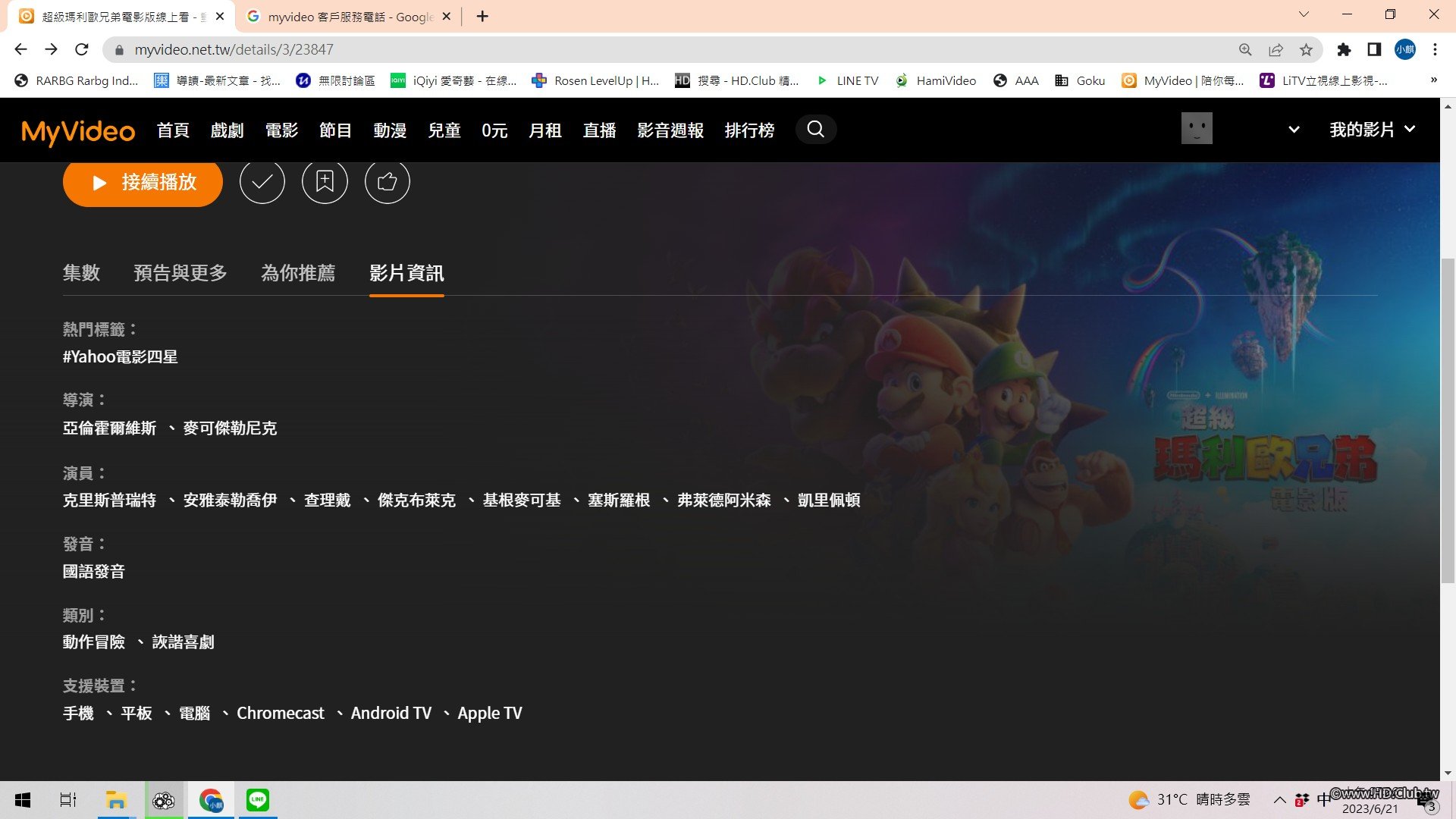1456x819 pixels.
Task: Expand the hidden bookmarks overflow chevron
Action: pos(1433,80)
